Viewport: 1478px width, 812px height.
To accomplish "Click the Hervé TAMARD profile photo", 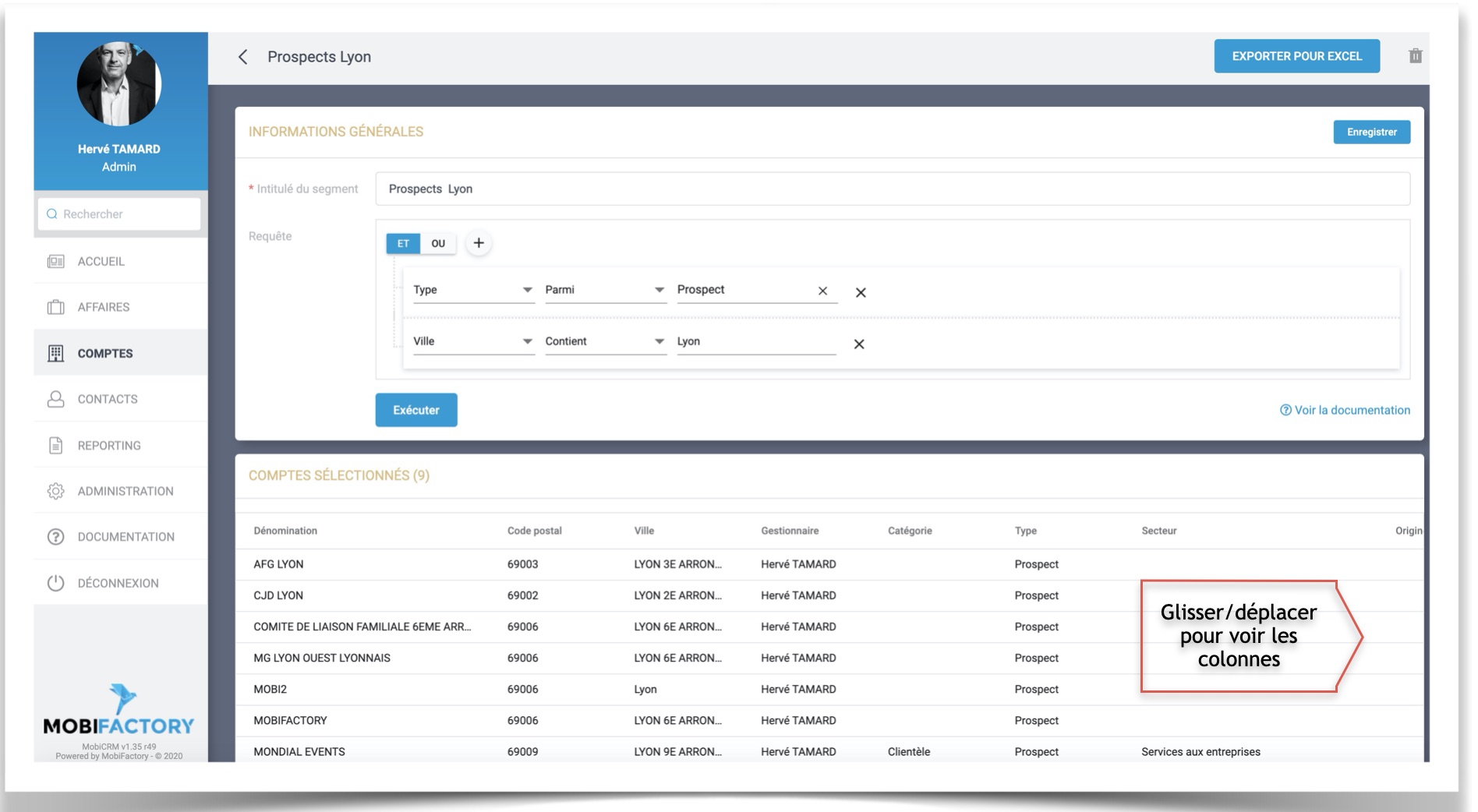I will coord(119,84).
